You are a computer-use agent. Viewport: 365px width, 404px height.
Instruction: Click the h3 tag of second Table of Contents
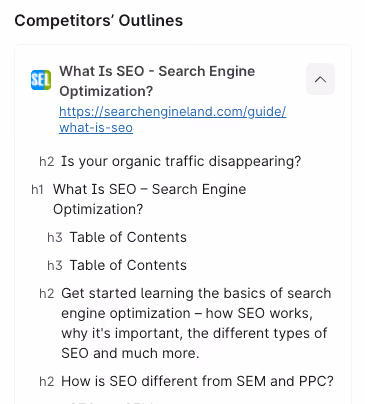55,265
